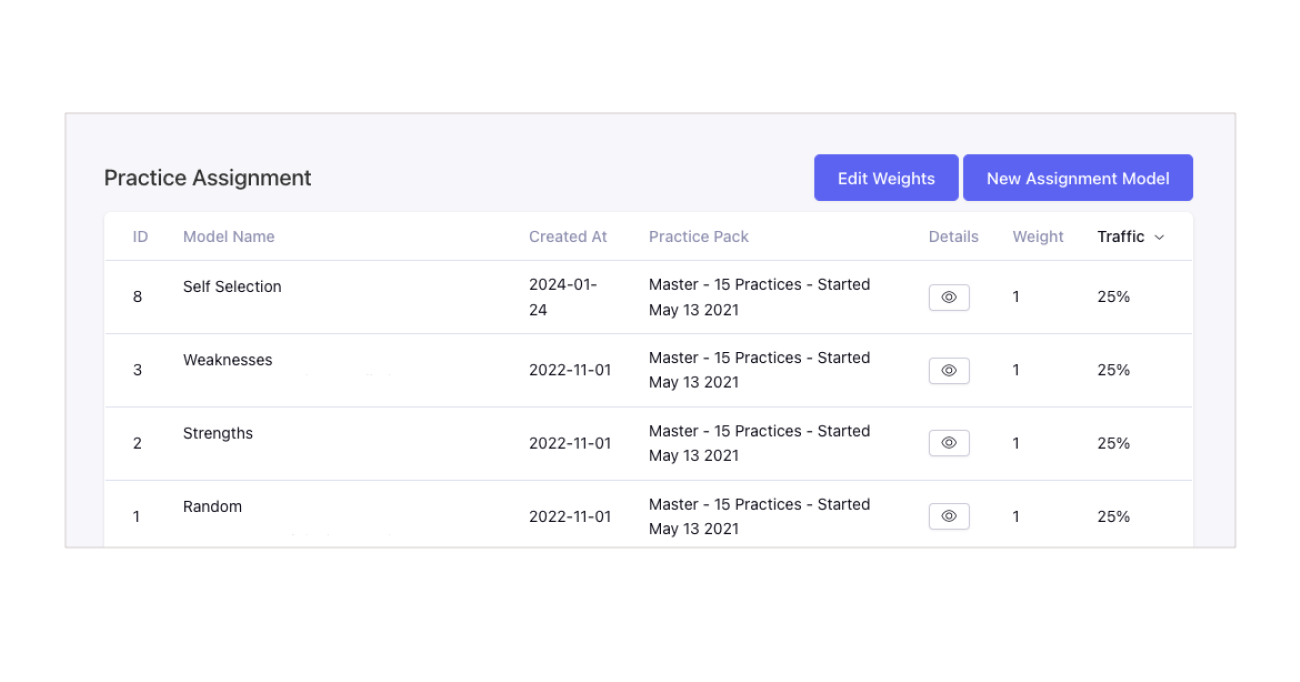
Task: Click the Weight column header
Action: pyautogui.click(x=1037, y=236)
